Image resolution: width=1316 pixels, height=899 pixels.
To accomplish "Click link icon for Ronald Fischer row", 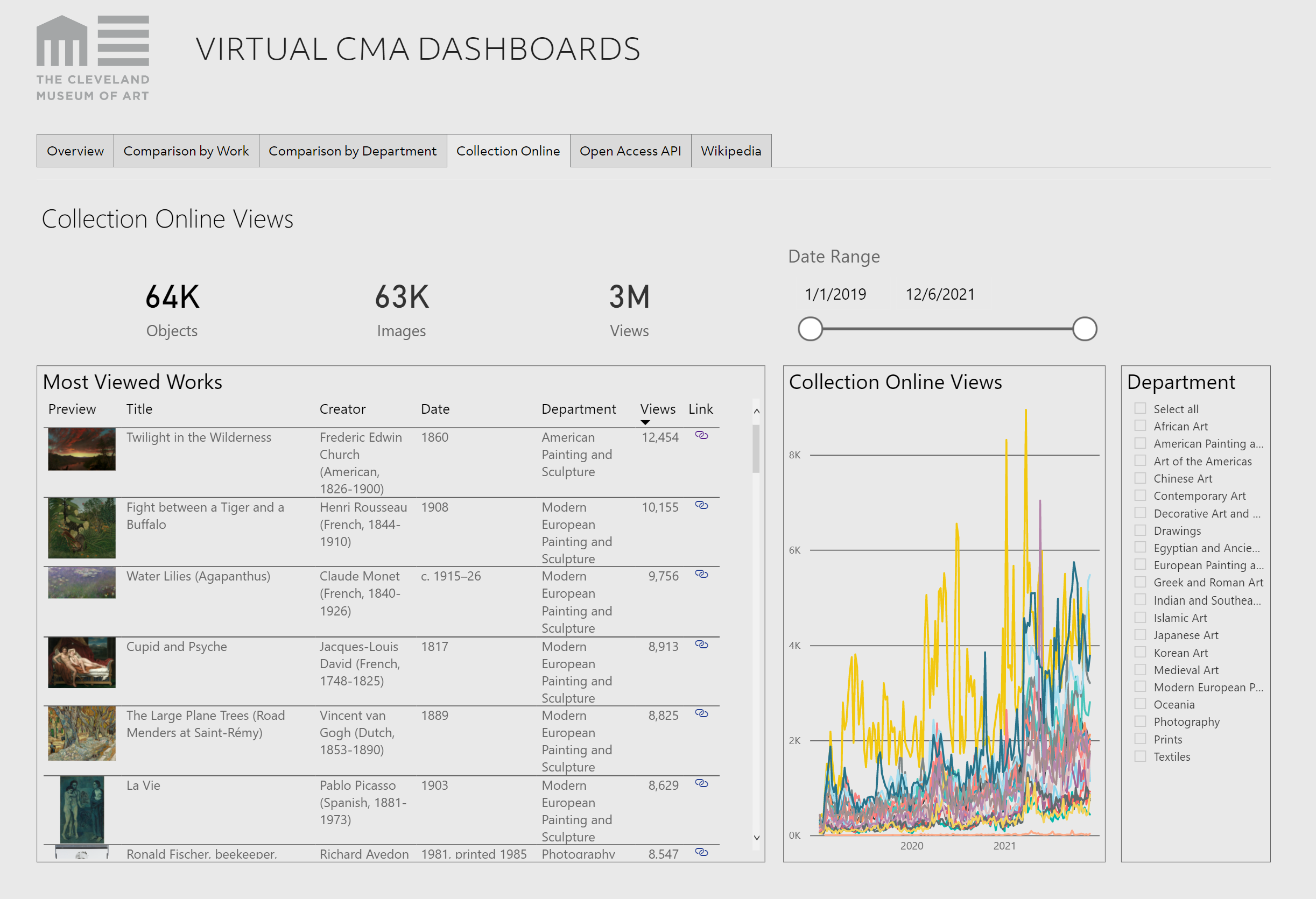I will (701, 853).
